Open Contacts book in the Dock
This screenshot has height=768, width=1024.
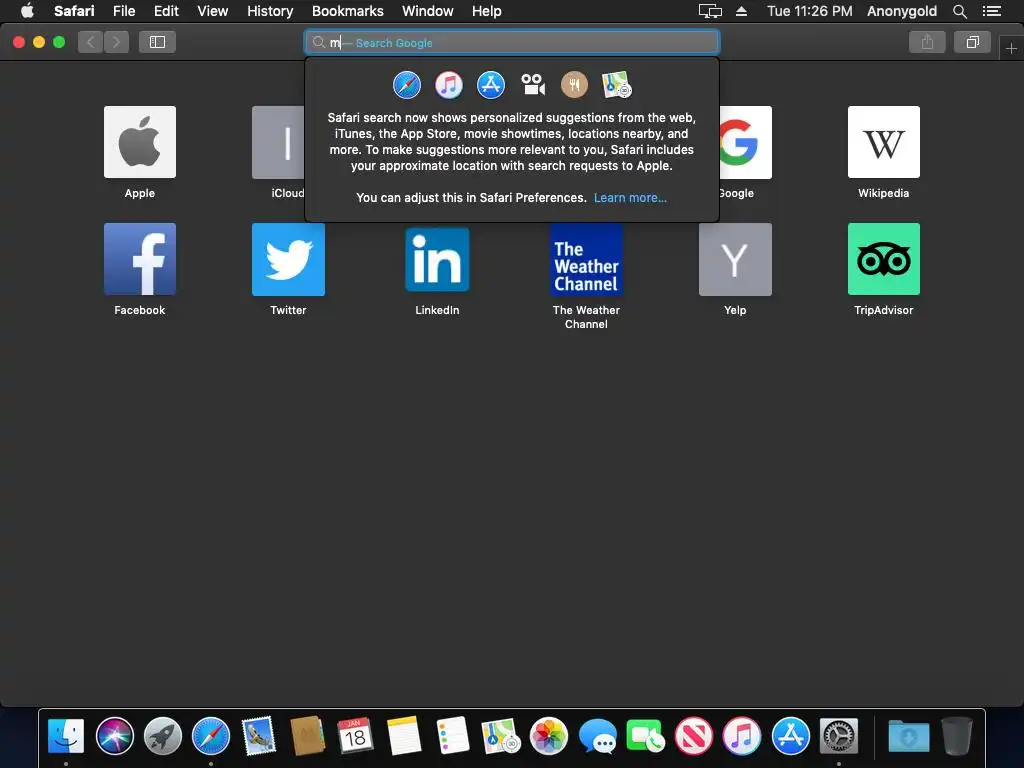click(308, 736)
